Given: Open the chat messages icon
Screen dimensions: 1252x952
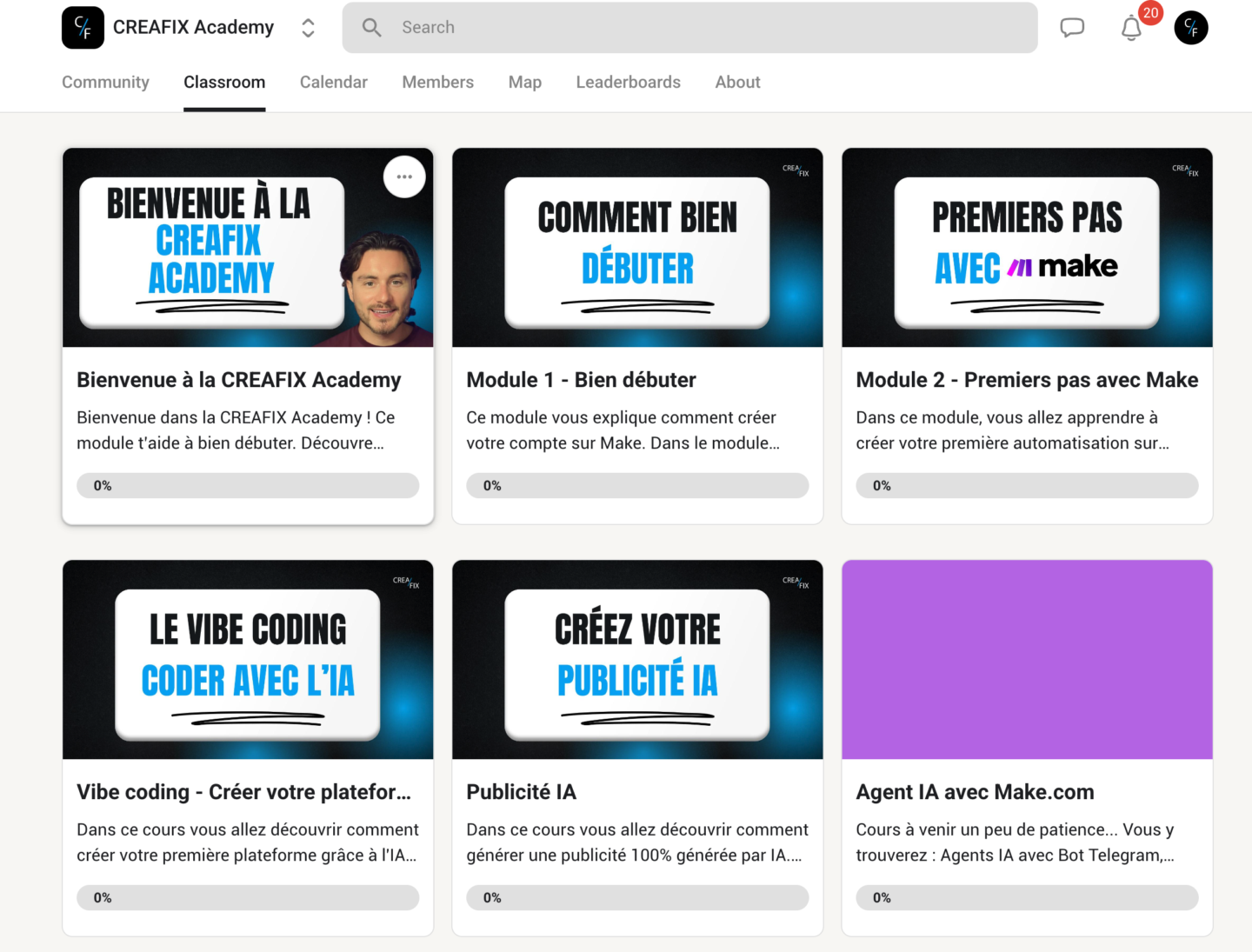Looking at the screenshot, I should (x=1072, y=28).
